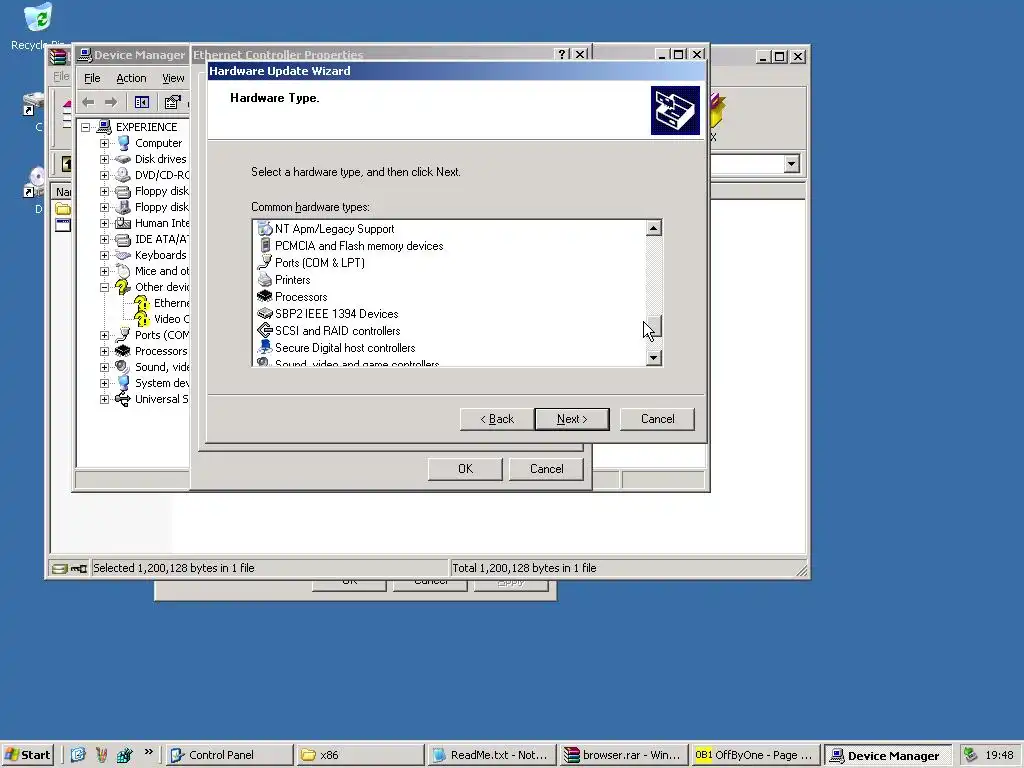Click OK in Ethernet Controller Properties
The image size is (1024, 768).
465,469
